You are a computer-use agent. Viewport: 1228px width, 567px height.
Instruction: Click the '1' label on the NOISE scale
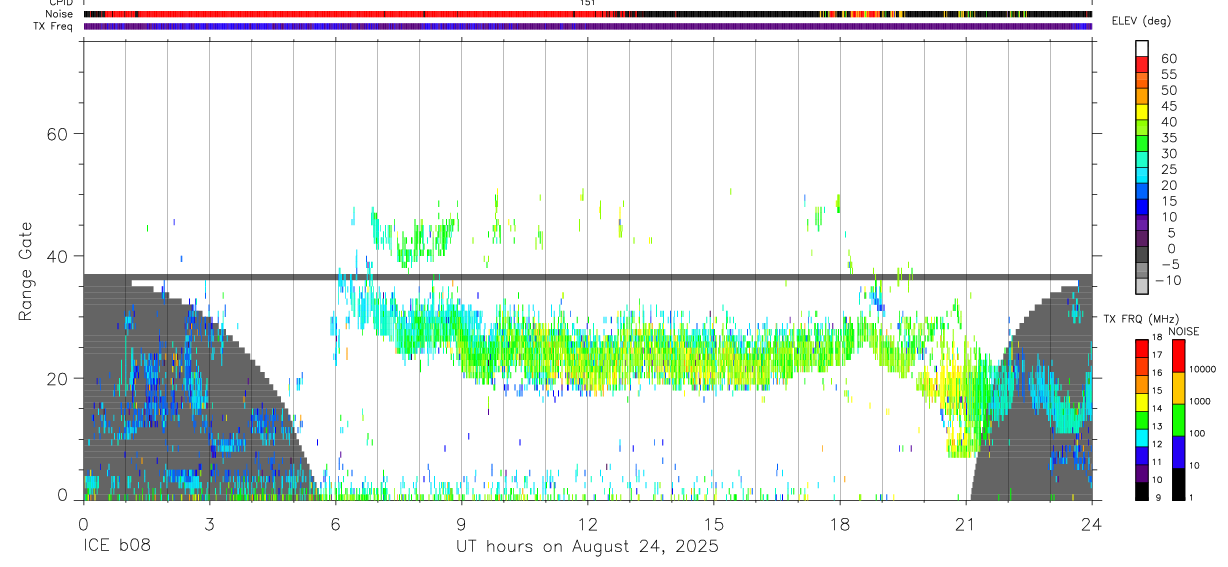[1192, 497]
